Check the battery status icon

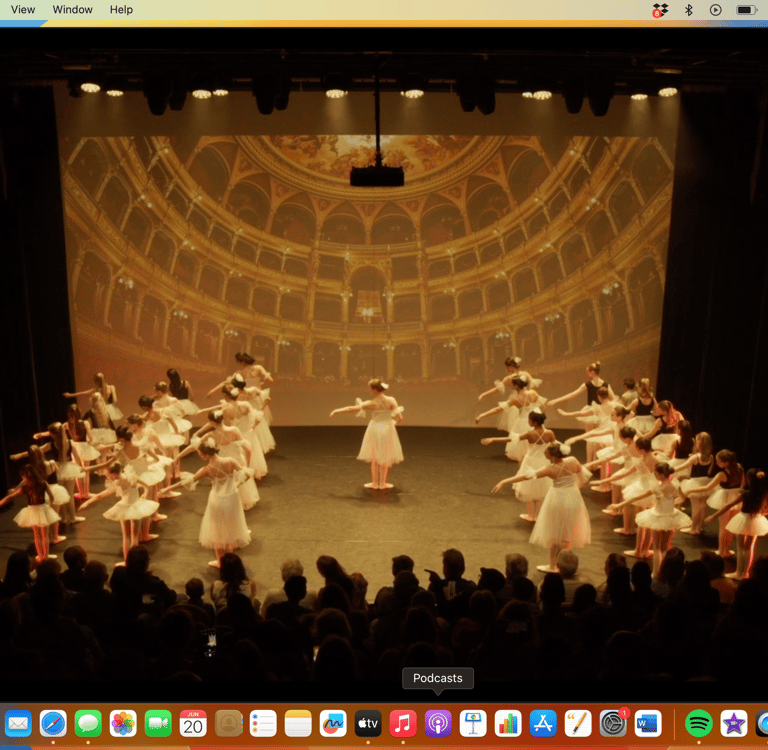click(746, 10)
